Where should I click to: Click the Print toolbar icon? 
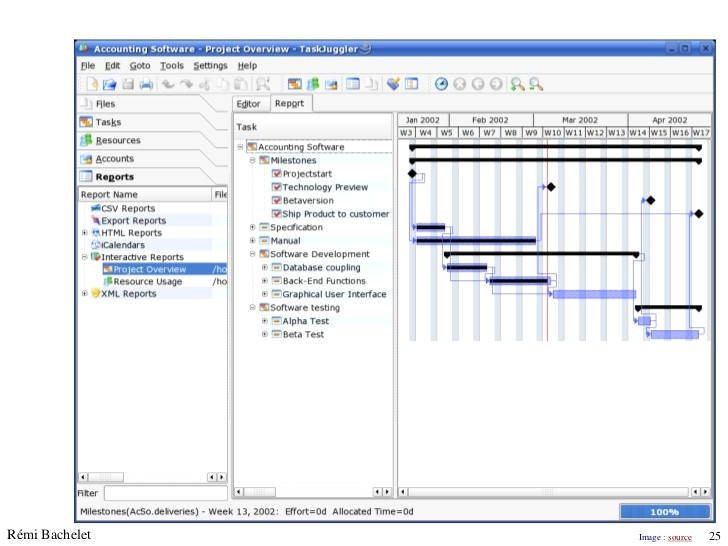(x=146, y=85)
